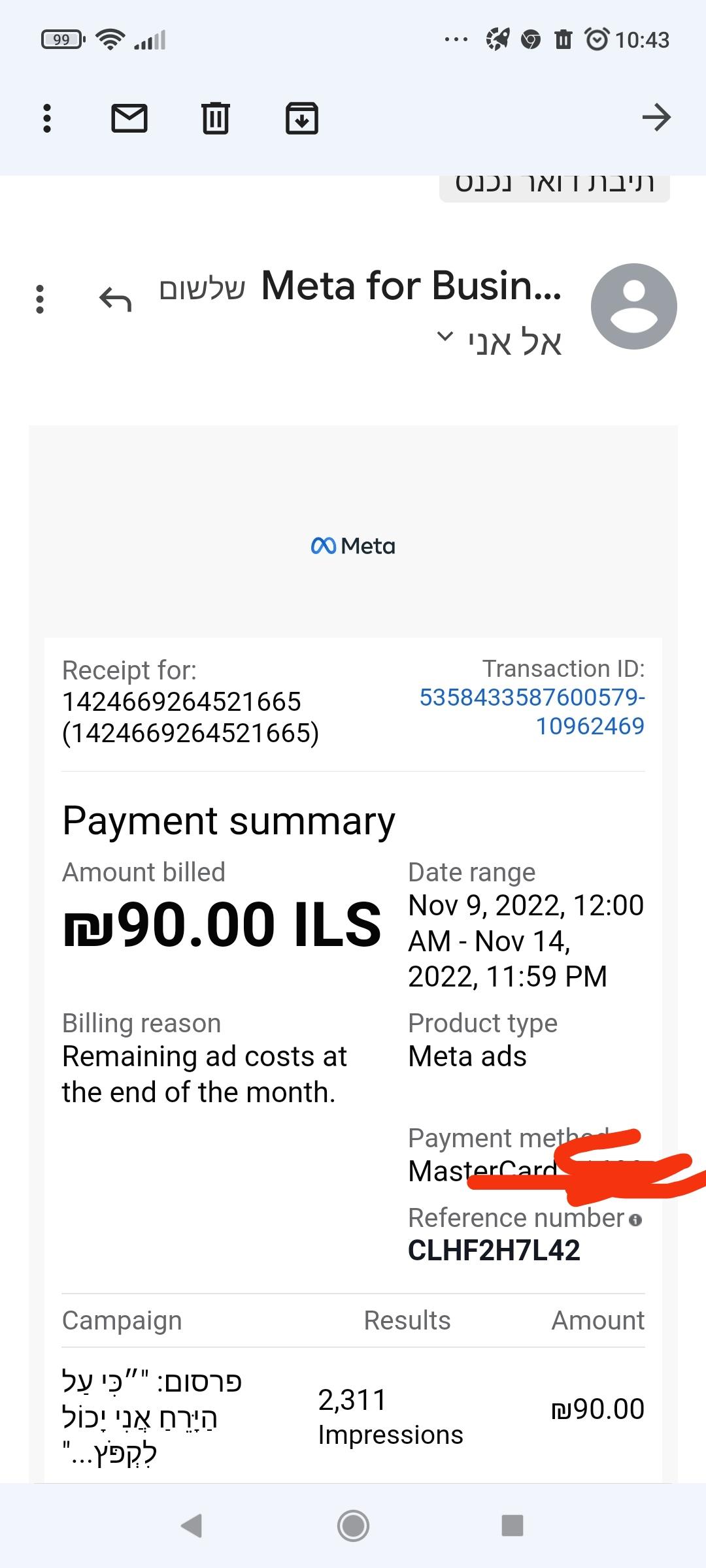Tap Android back navigation button
This screenshot has height=1568, width=706.
point(191,1526)
